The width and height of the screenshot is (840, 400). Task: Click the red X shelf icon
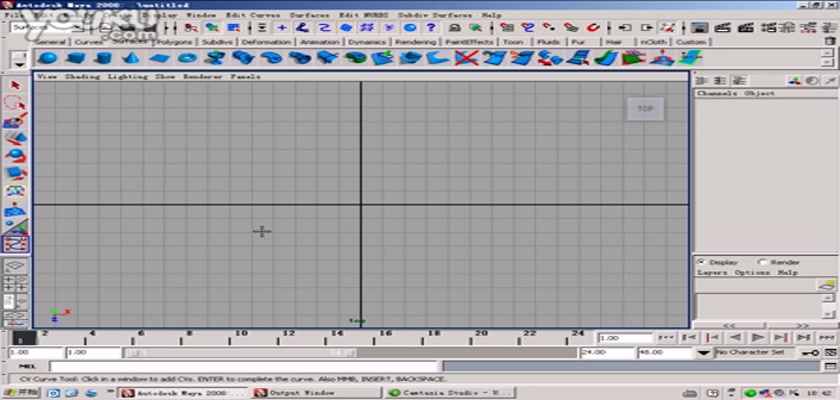[x=463, y=59]
